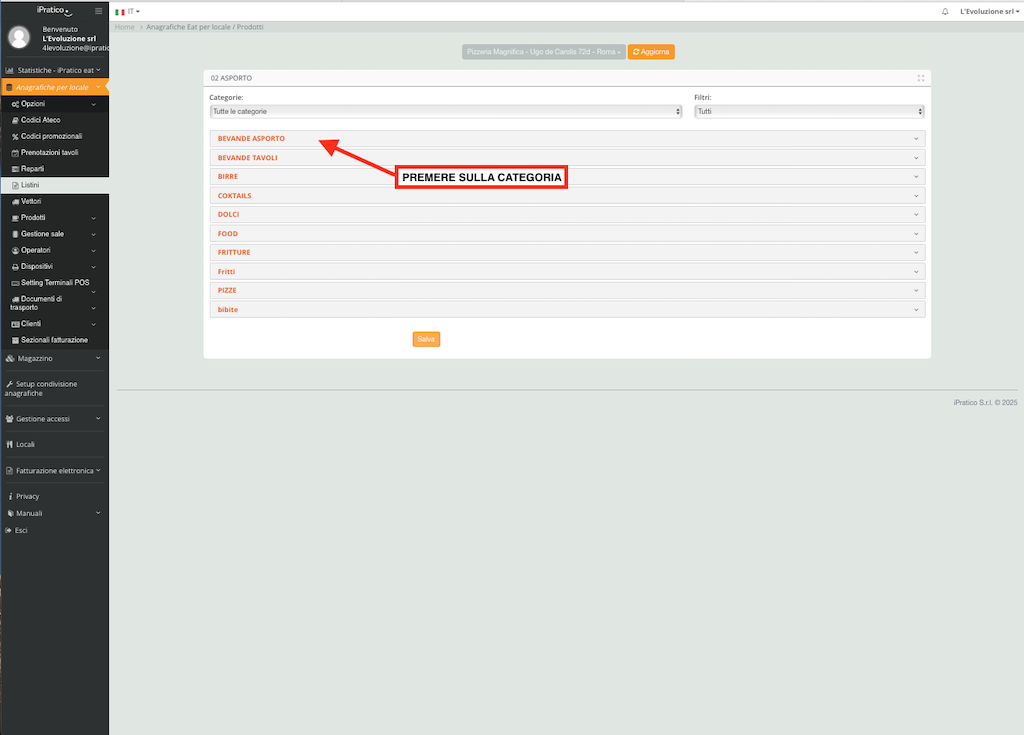Click the wrench icon for Setup condivisione anagrafiche

click(9, 384)
